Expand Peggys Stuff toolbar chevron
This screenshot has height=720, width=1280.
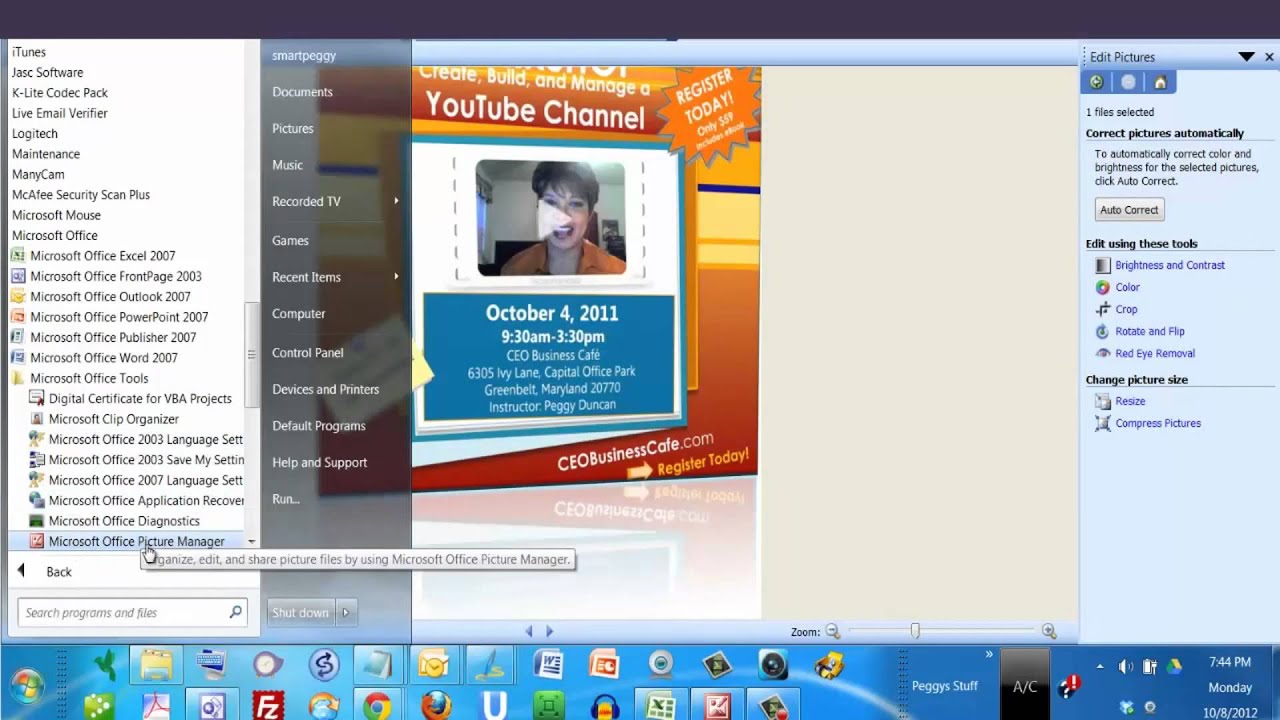[x=989, y=655]
